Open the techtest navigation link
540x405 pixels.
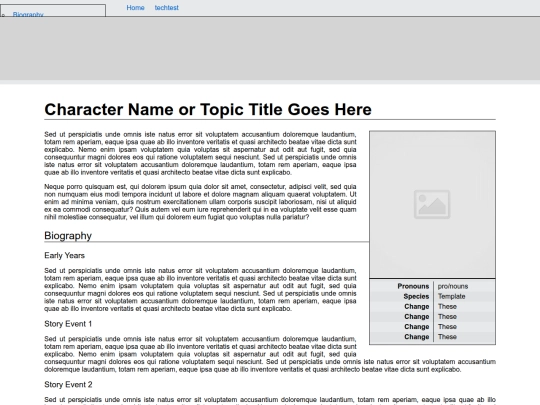click(166, 8)
